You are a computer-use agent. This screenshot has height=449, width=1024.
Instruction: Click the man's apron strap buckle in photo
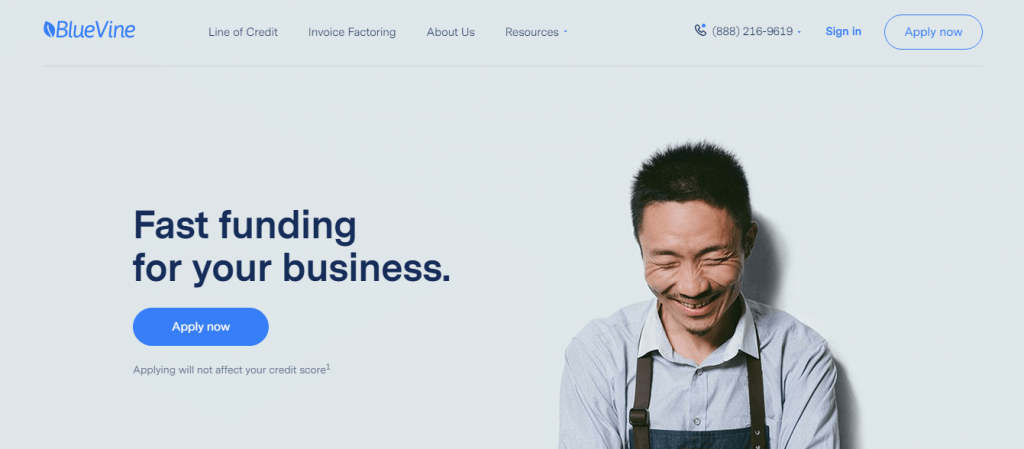click(x=639, y=417)
